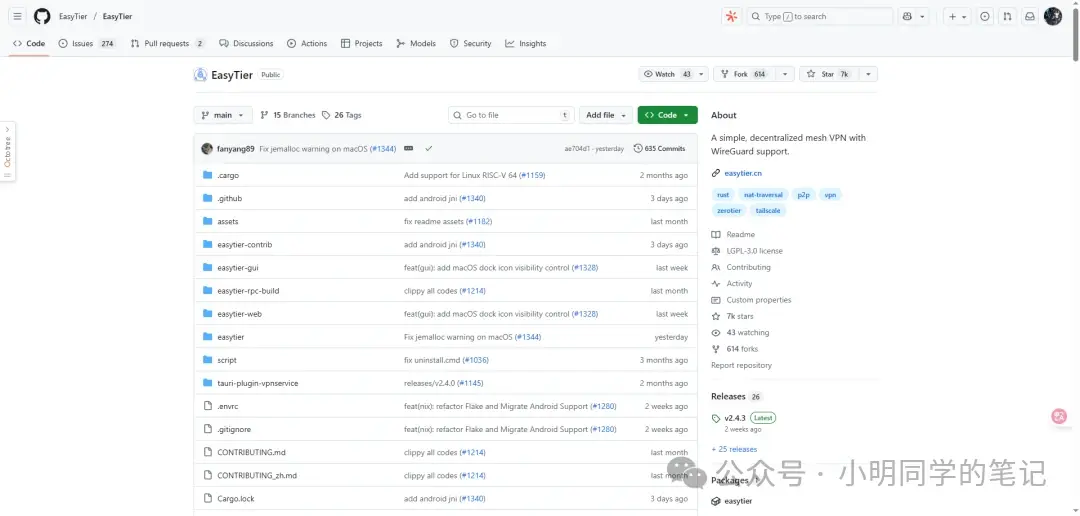Viewport: 1080px width, 516px height.
Task: View the 635 Commits history
Action: pos(659,148)
